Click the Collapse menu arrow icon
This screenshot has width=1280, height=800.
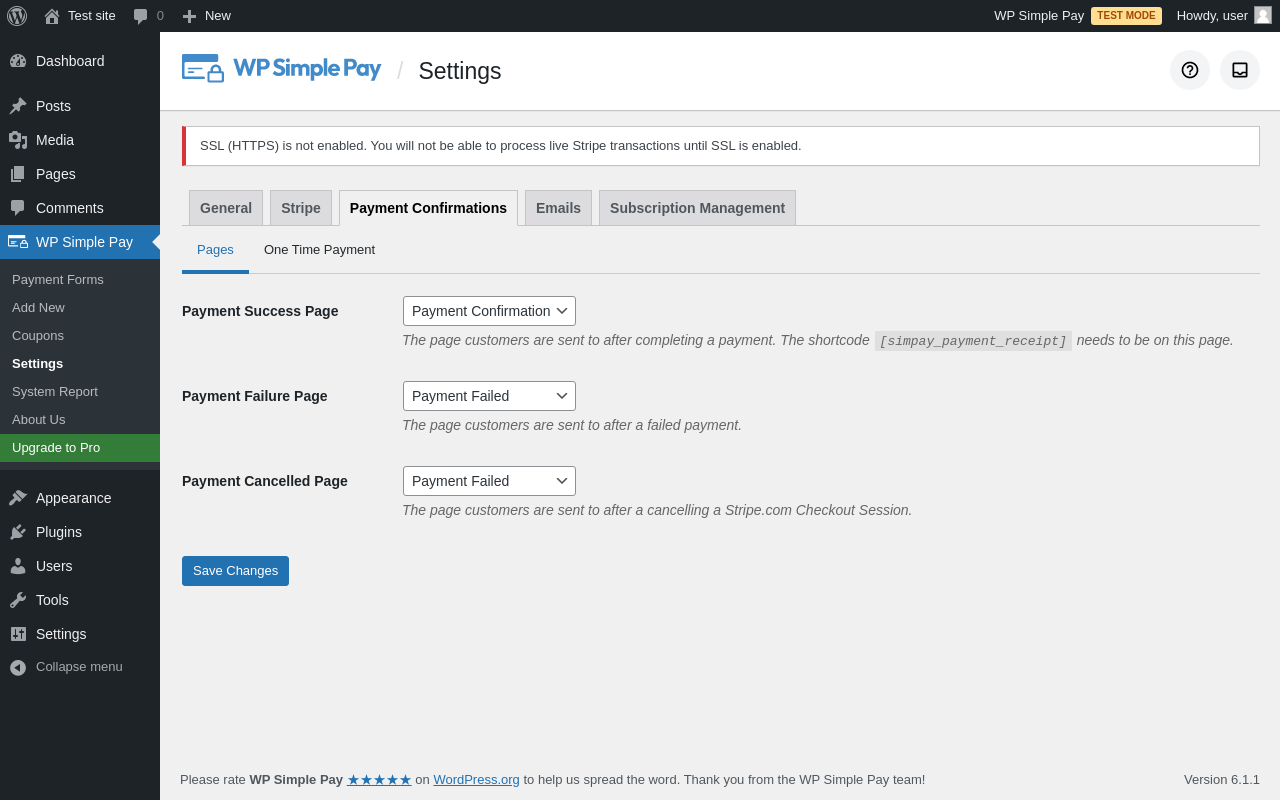pos(18,667)
